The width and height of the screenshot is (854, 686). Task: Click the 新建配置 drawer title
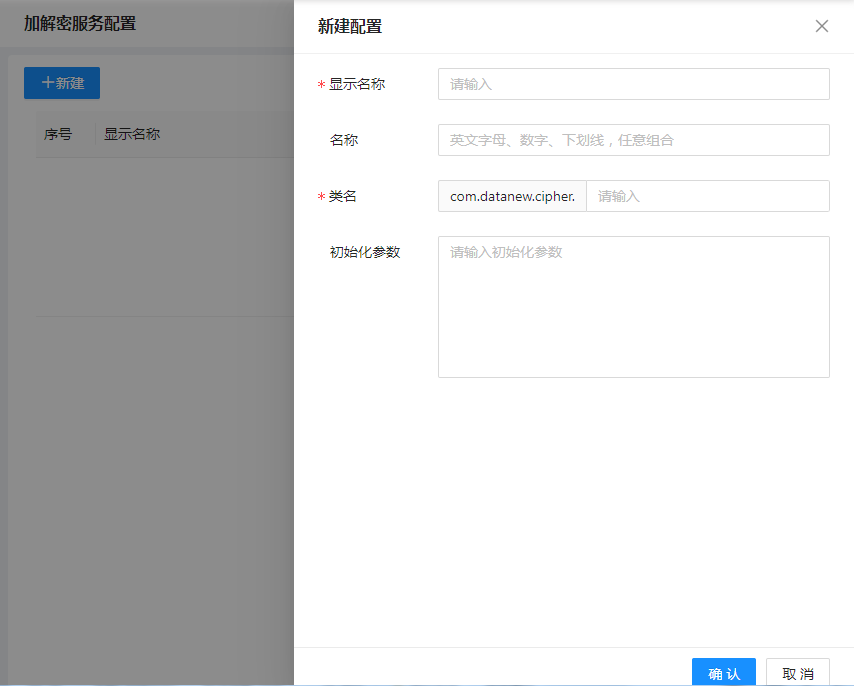click(x=350, y=27)
